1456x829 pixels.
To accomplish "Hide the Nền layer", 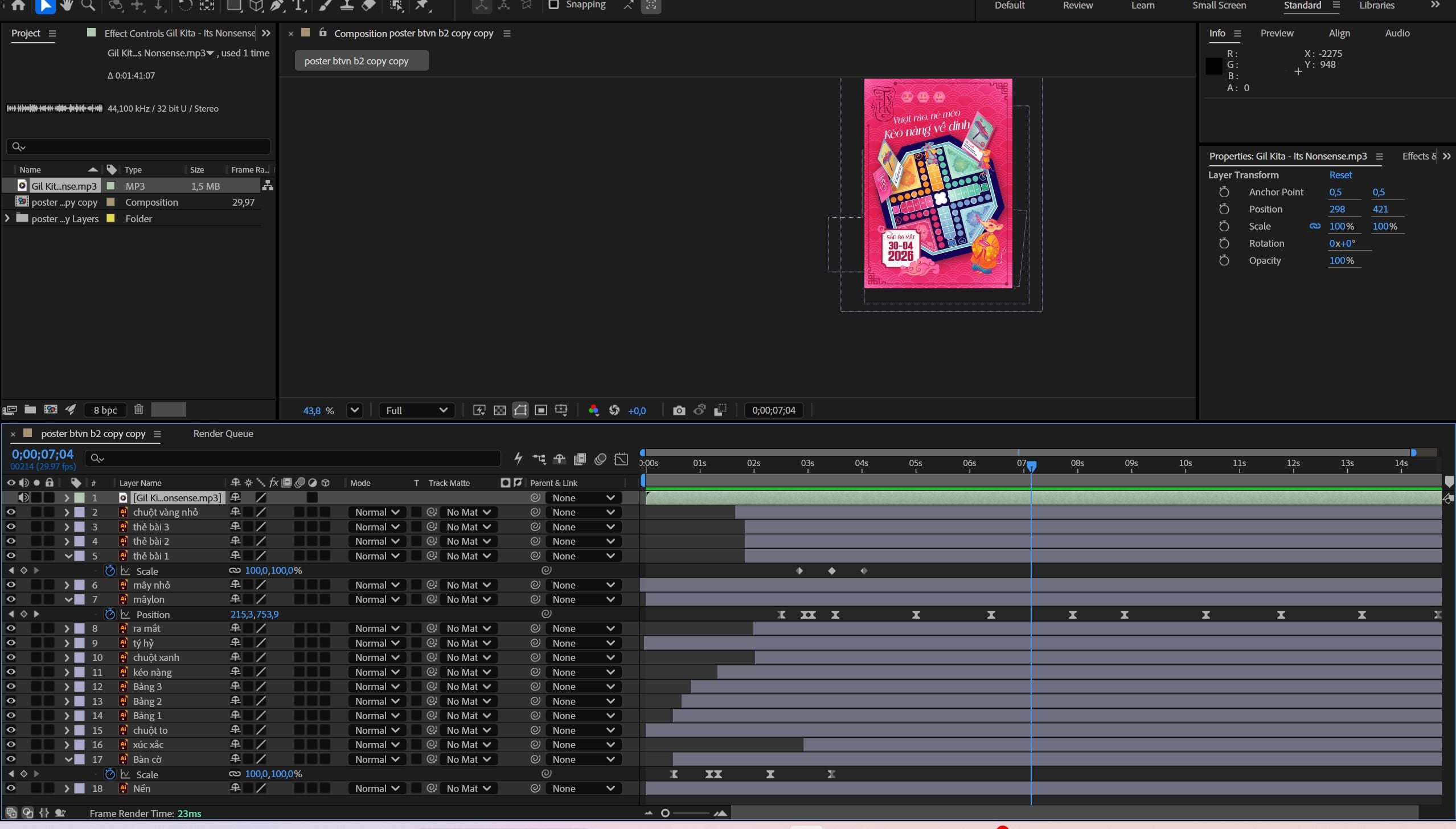I will click(10, 789).
